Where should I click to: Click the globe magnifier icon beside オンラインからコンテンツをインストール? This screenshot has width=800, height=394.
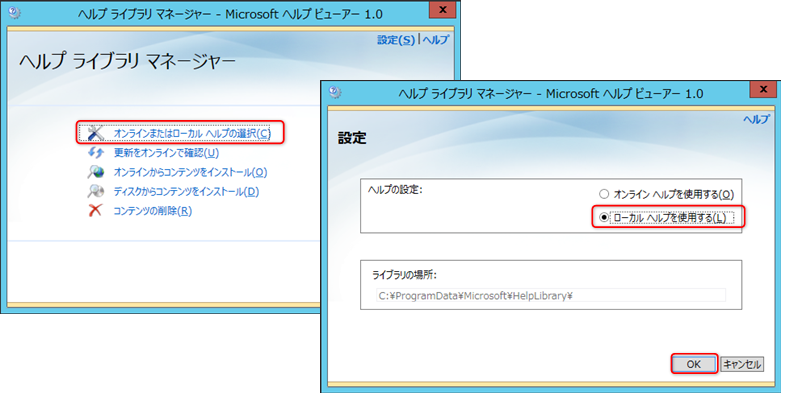95,172
